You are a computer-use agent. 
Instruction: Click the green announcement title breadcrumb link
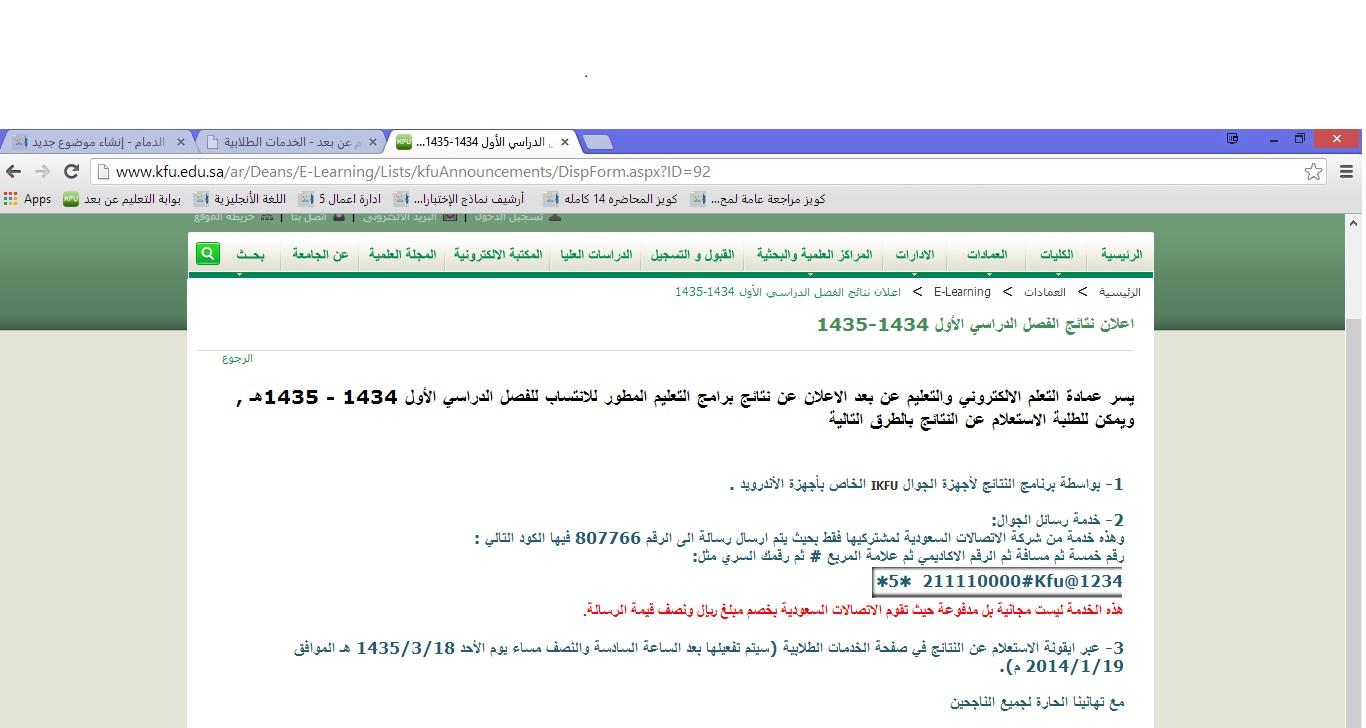click(788, 292)
